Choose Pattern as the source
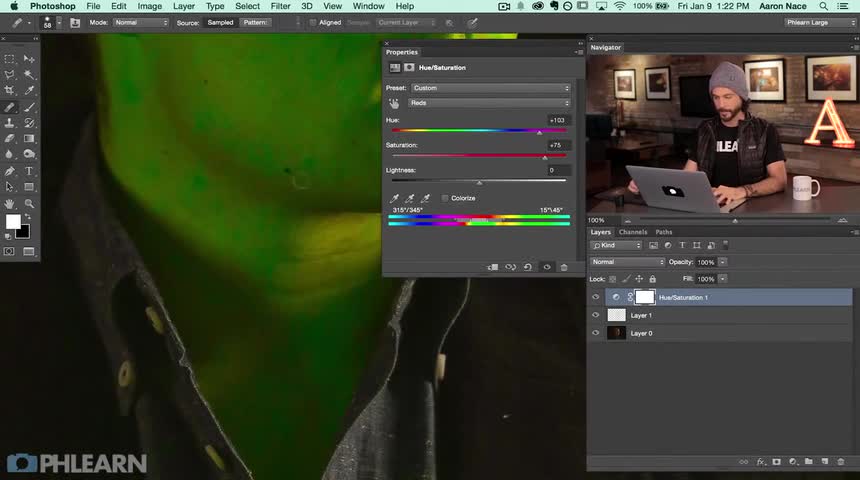This screenshot has width=860, height=480. pos(255,22)
